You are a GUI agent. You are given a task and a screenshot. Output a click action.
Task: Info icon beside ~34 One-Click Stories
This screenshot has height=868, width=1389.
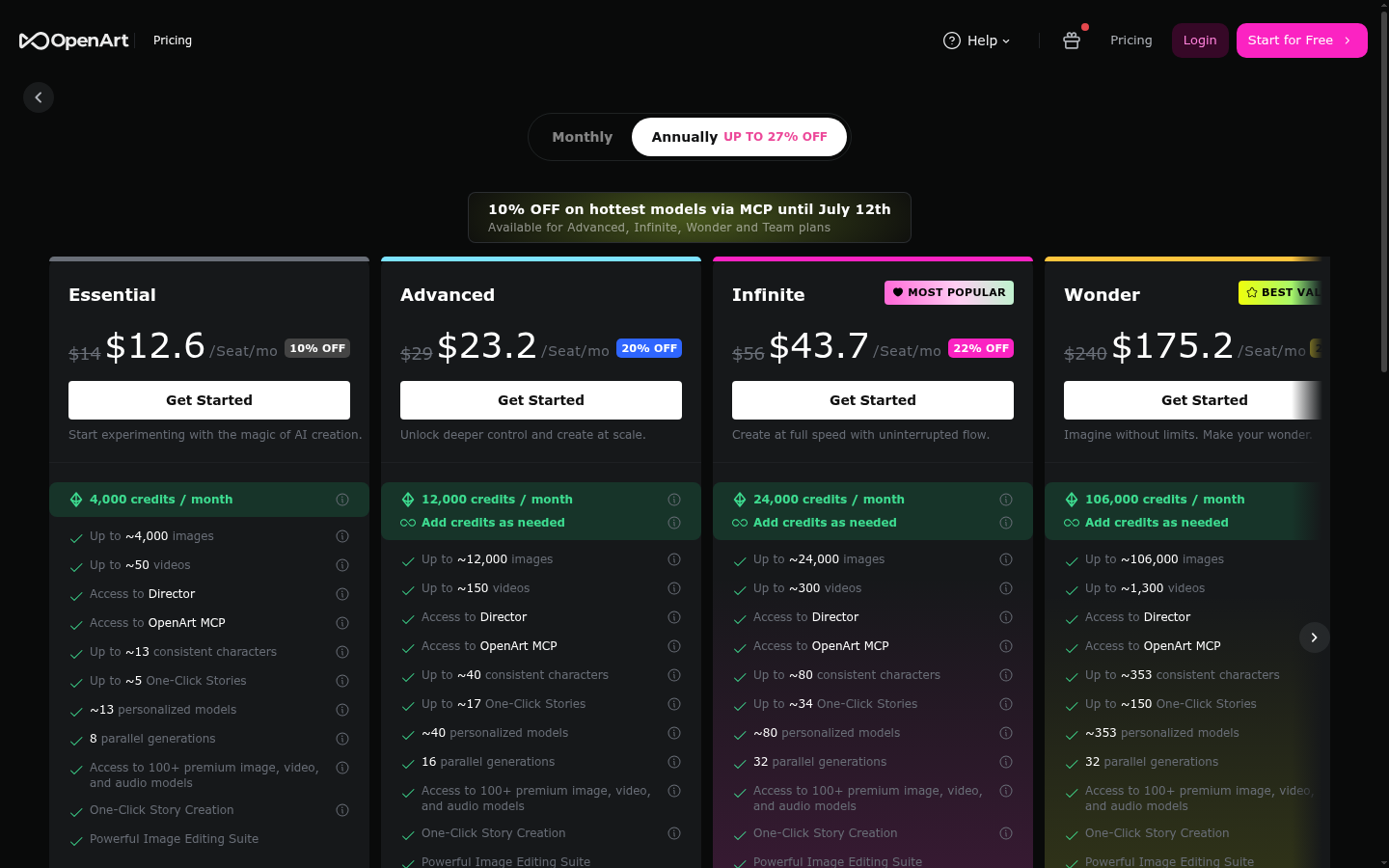coord(1006,704)
